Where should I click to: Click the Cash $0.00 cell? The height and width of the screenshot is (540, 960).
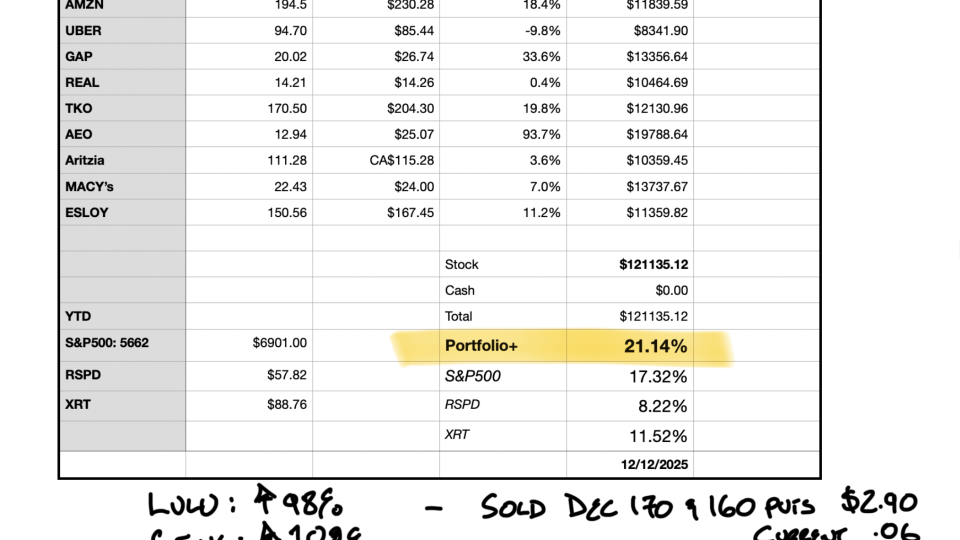click(630, 291)
